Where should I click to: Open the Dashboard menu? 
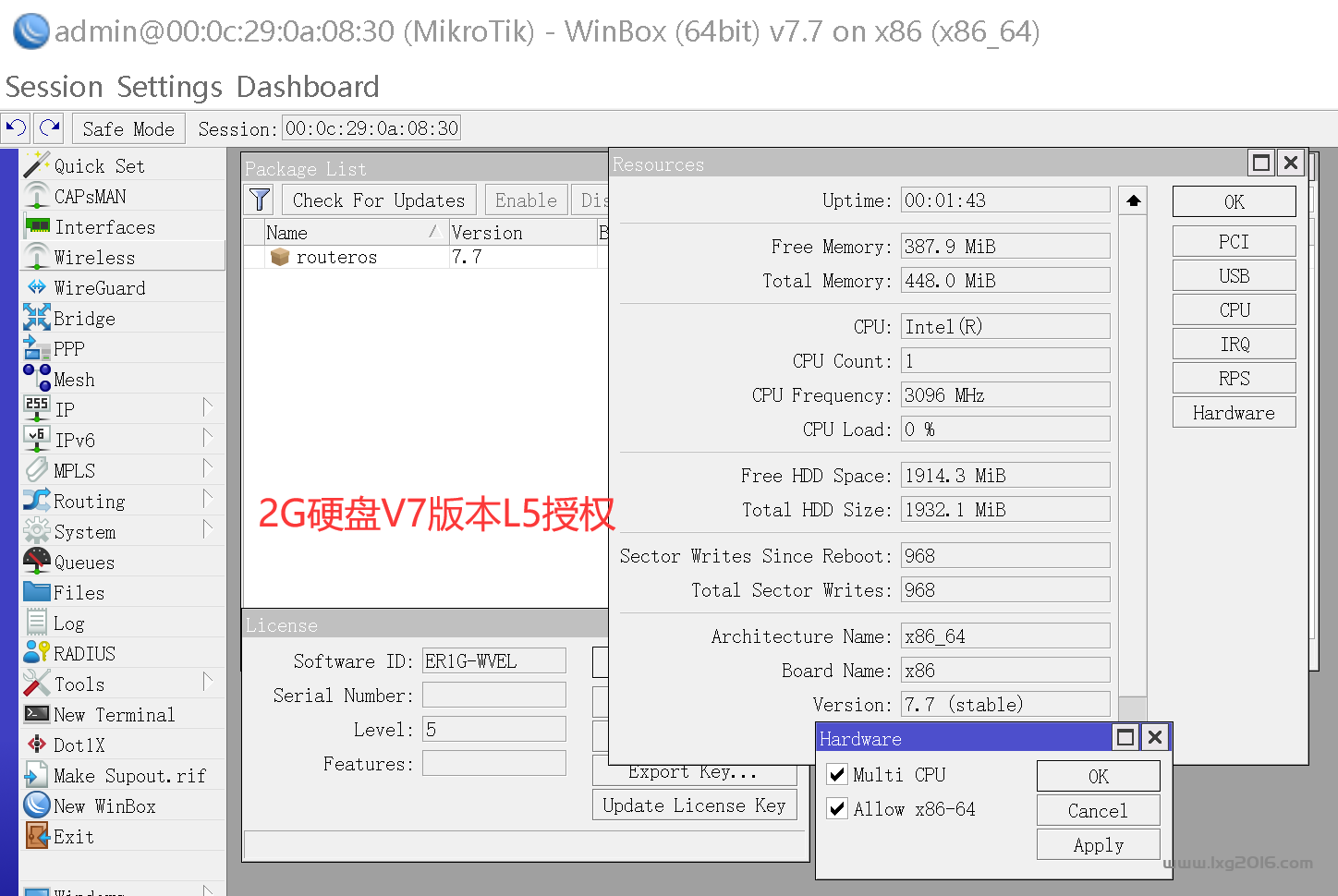click(x=308, y=87)
